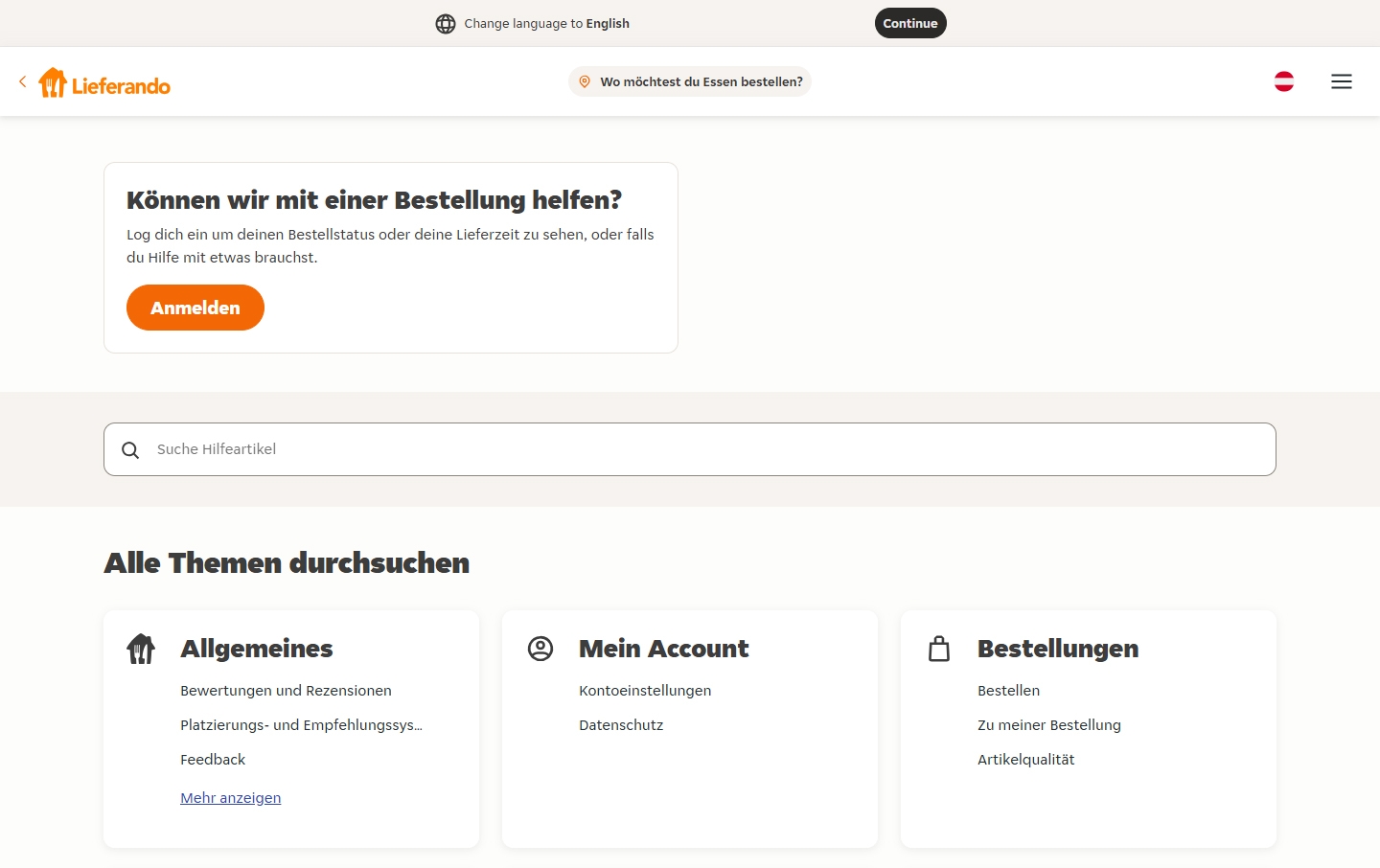Click the Allgemeines house icon
This screenshot has width=1380, height=868.
pyautogui.click(x=141, y=650)
